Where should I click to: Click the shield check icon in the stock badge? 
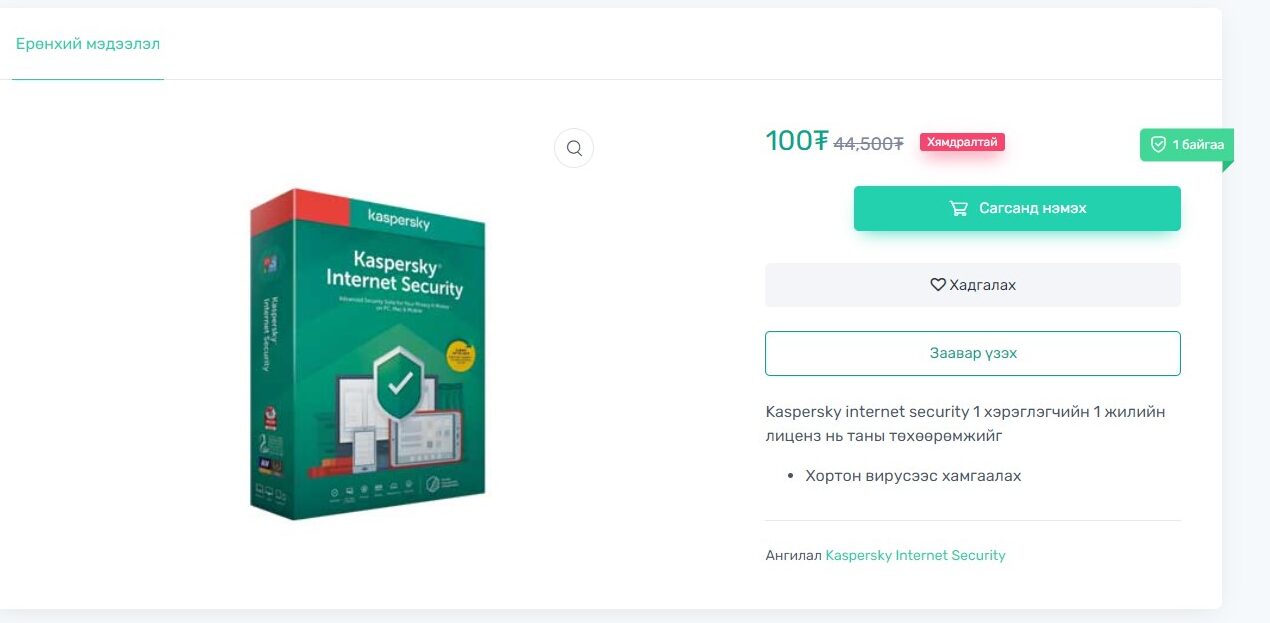(x=1158, y=145)
